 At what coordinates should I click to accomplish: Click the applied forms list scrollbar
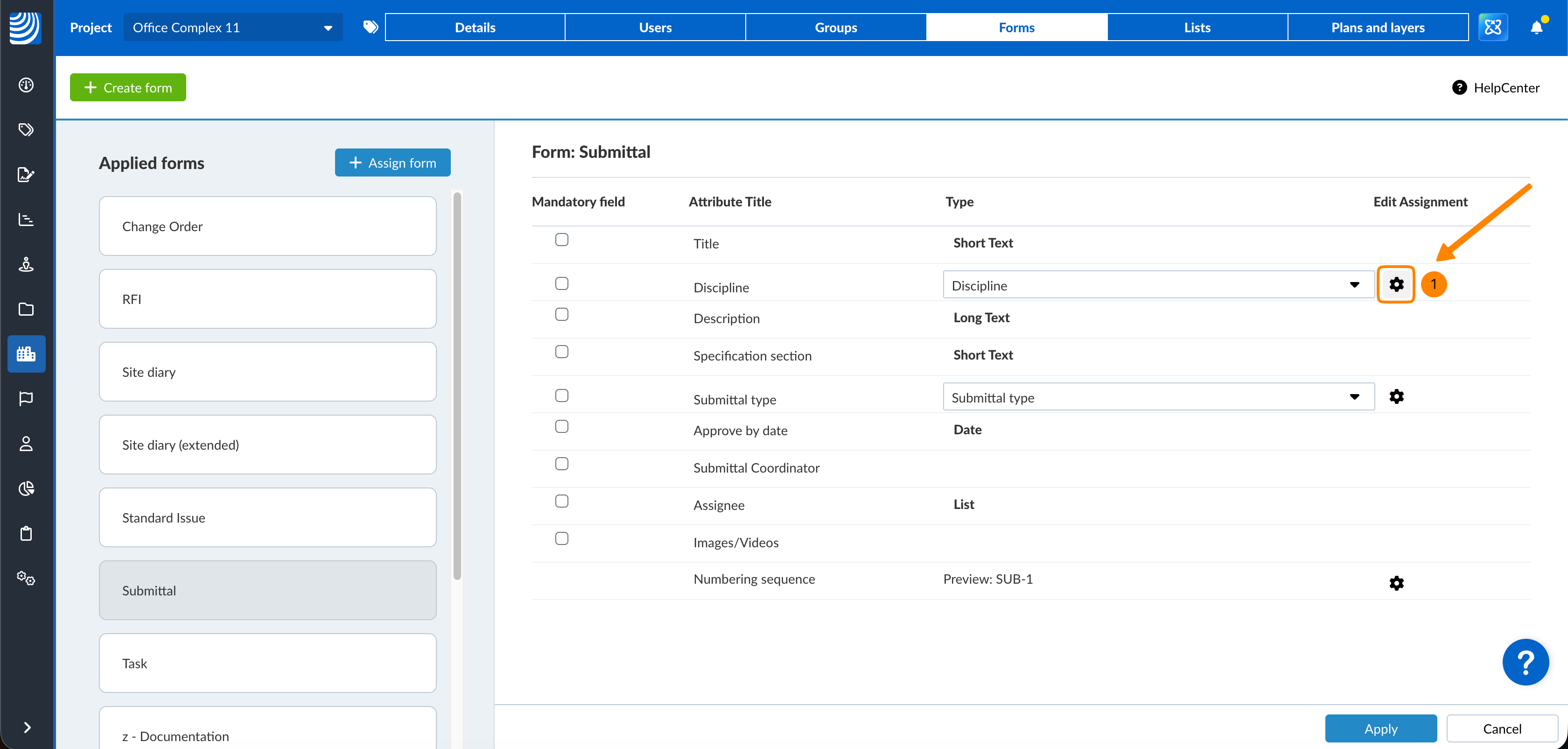tap(457, 386)
